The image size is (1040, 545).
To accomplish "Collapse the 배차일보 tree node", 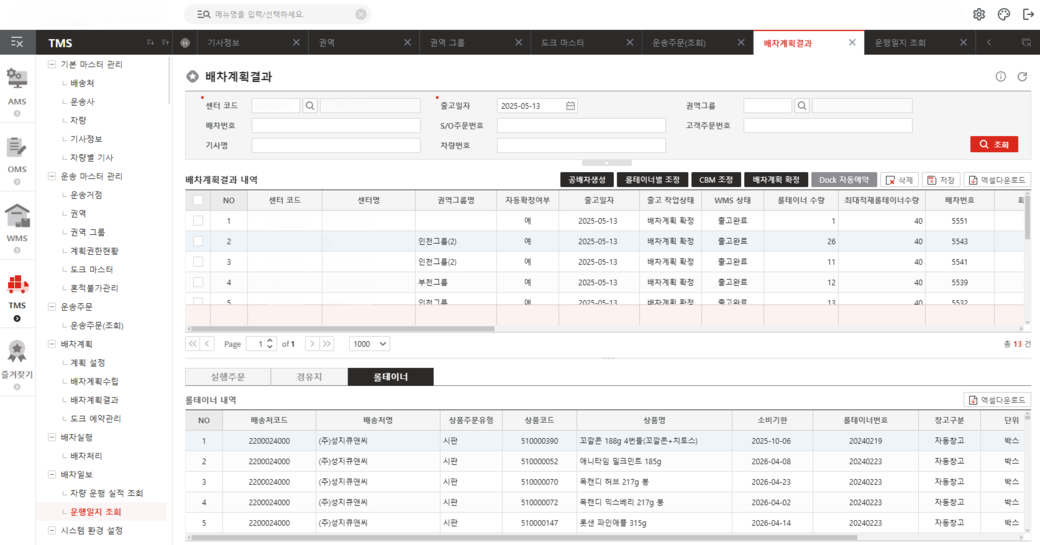I will point(52,475).
